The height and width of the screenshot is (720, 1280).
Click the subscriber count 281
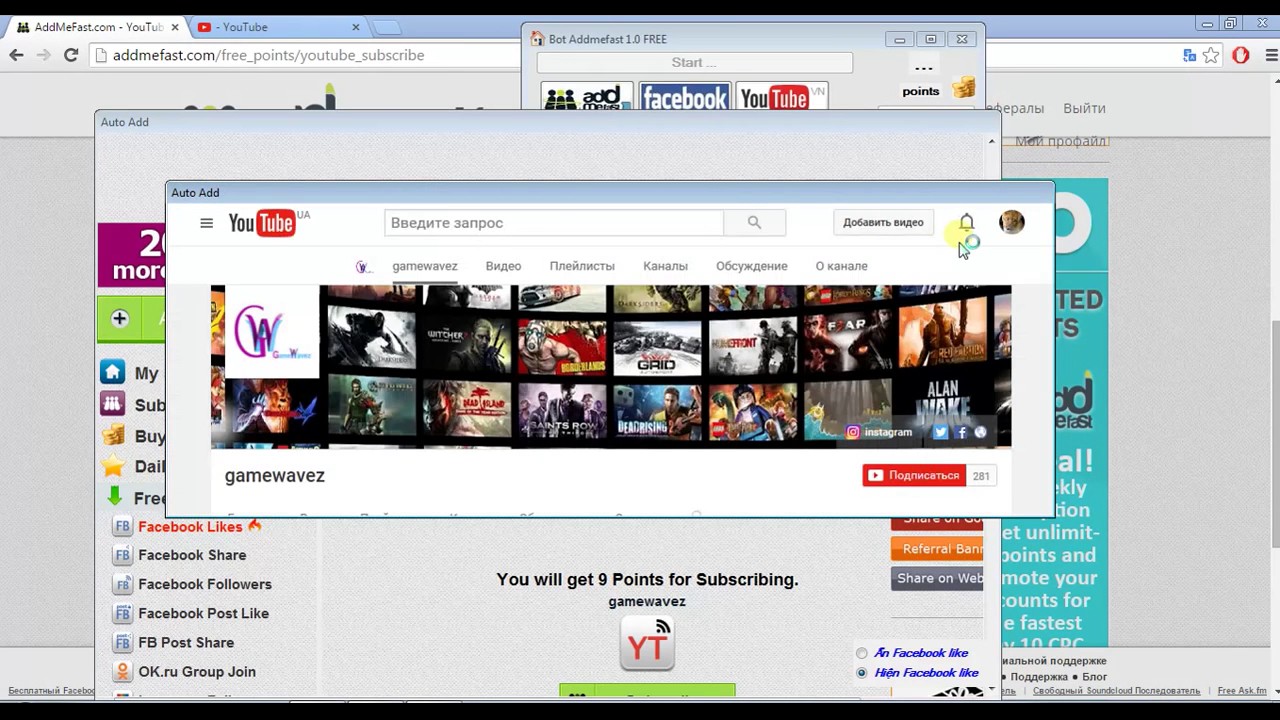[x=981, y=476]
